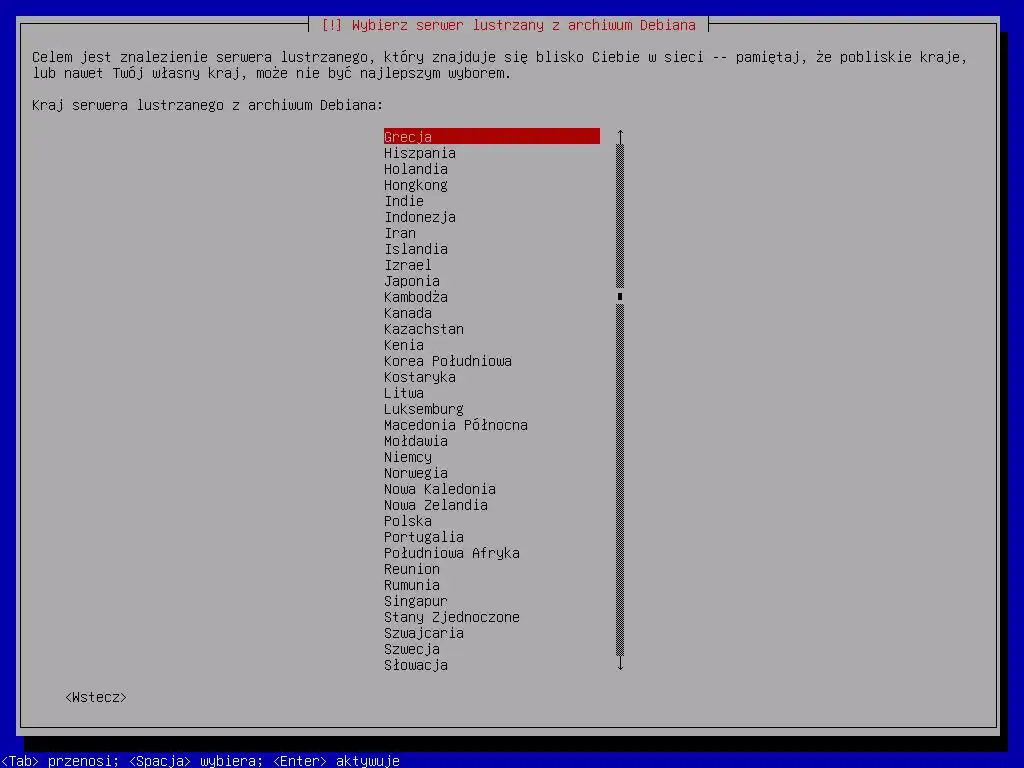Select Litwa entry
Image resolution: width=1024 pixels, height=768 pixels.
tap(492, 392)
